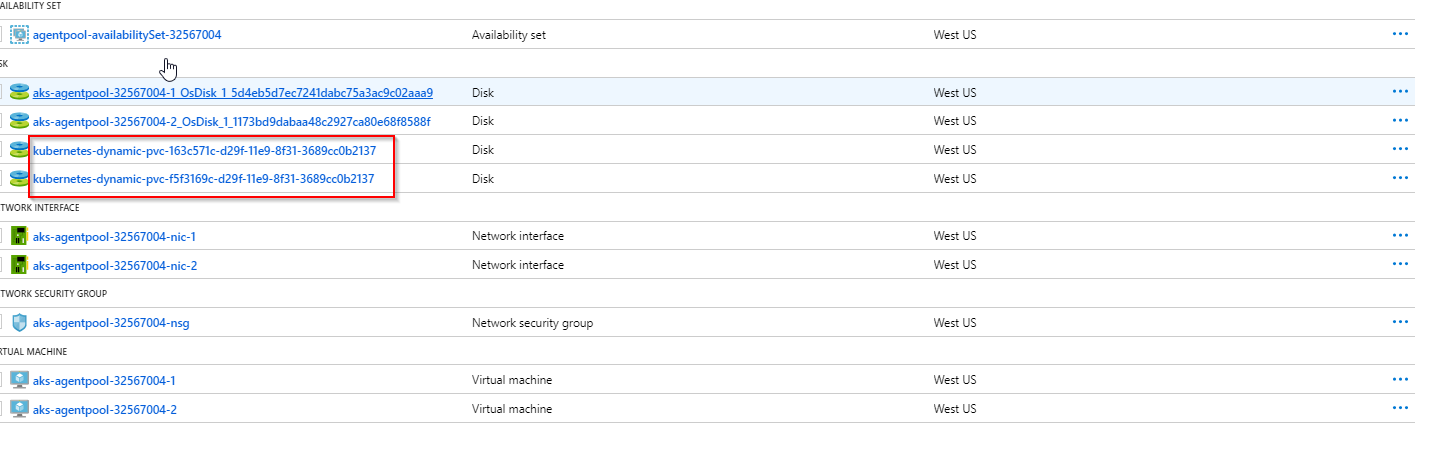The image size is (1430, 466).
Task: Click 'West US' in nic-1 row
Action: (955, 236)
